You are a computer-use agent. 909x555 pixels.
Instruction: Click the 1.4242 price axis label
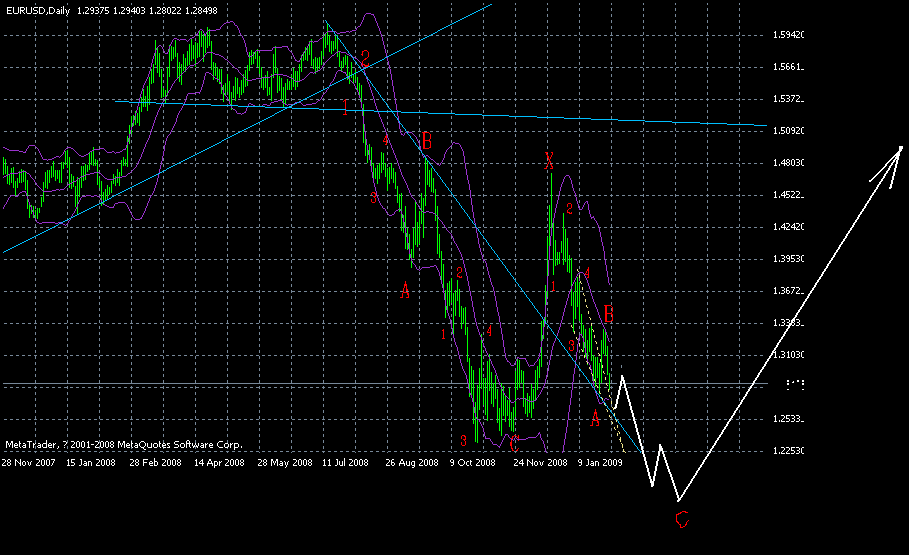[x=788, y=226]
